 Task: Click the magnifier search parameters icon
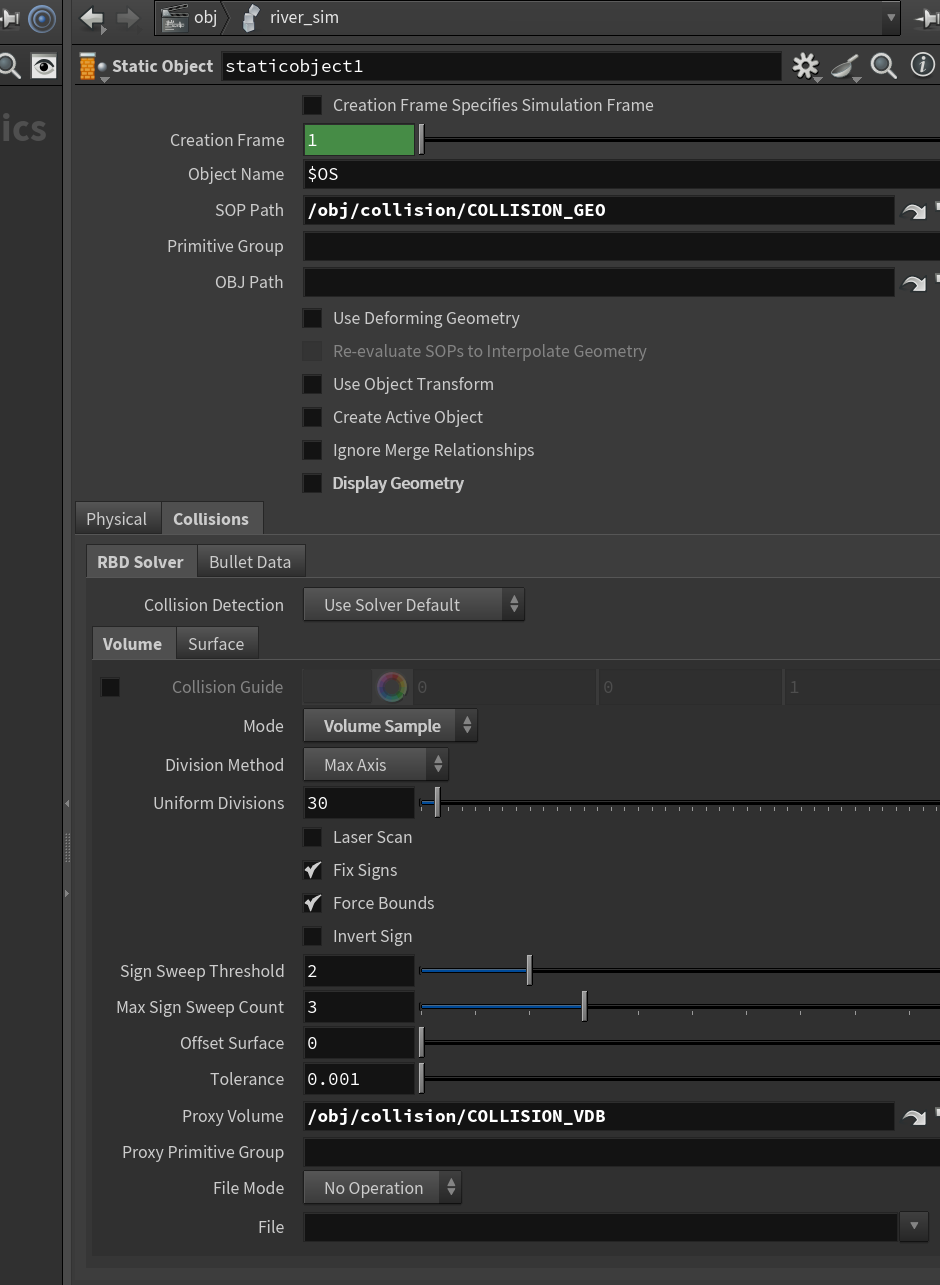(x=883, y=66)
